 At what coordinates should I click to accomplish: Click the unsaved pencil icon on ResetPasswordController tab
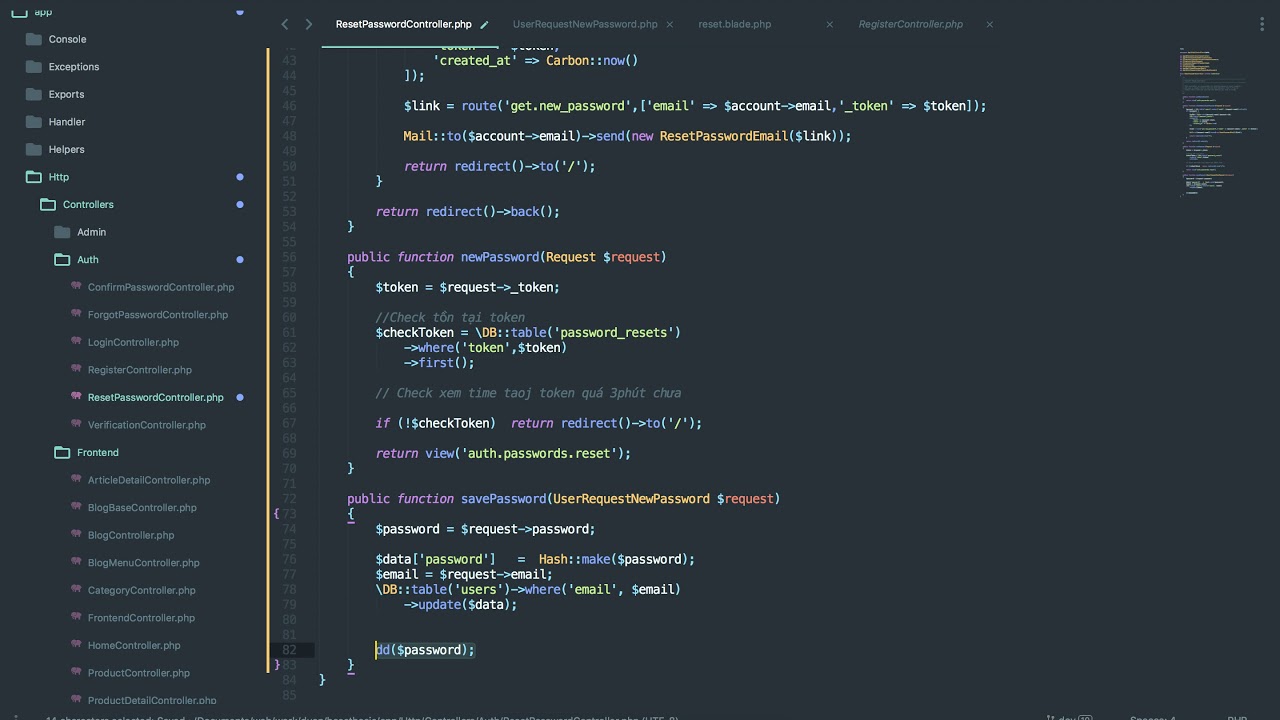click(484, 24)
